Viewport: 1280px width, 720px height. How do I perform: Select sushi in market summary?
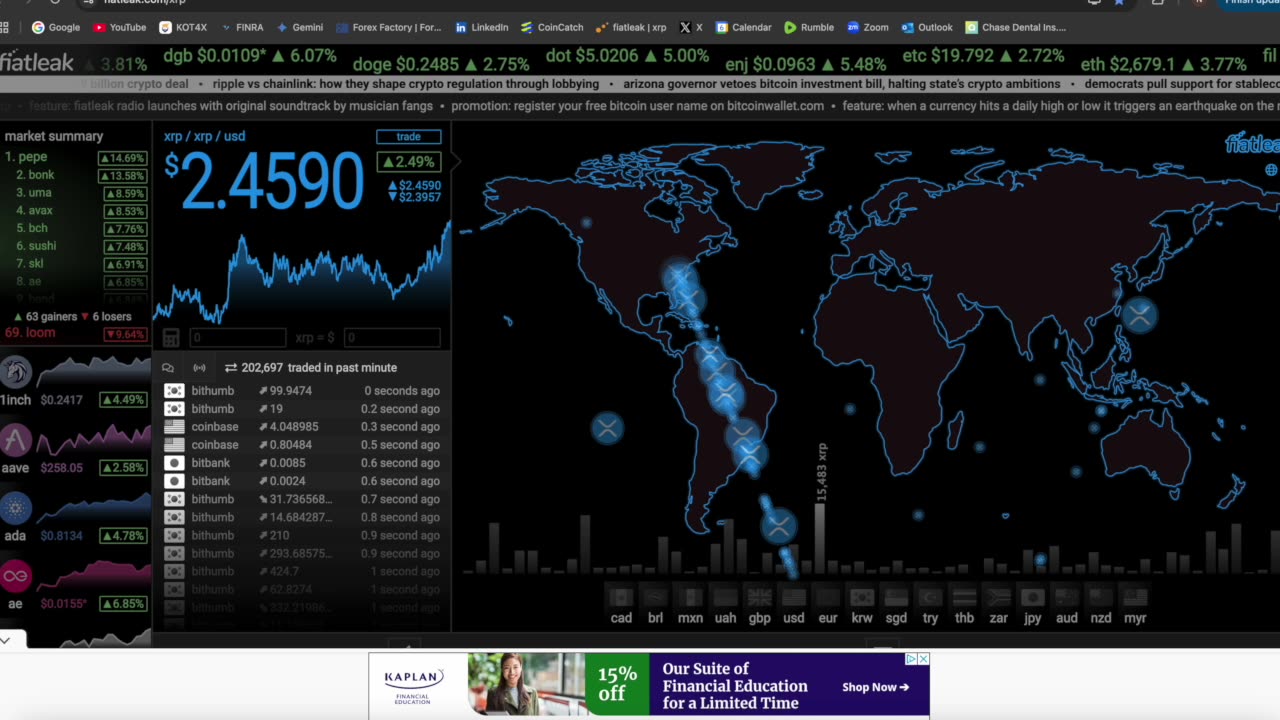point(75,246)
